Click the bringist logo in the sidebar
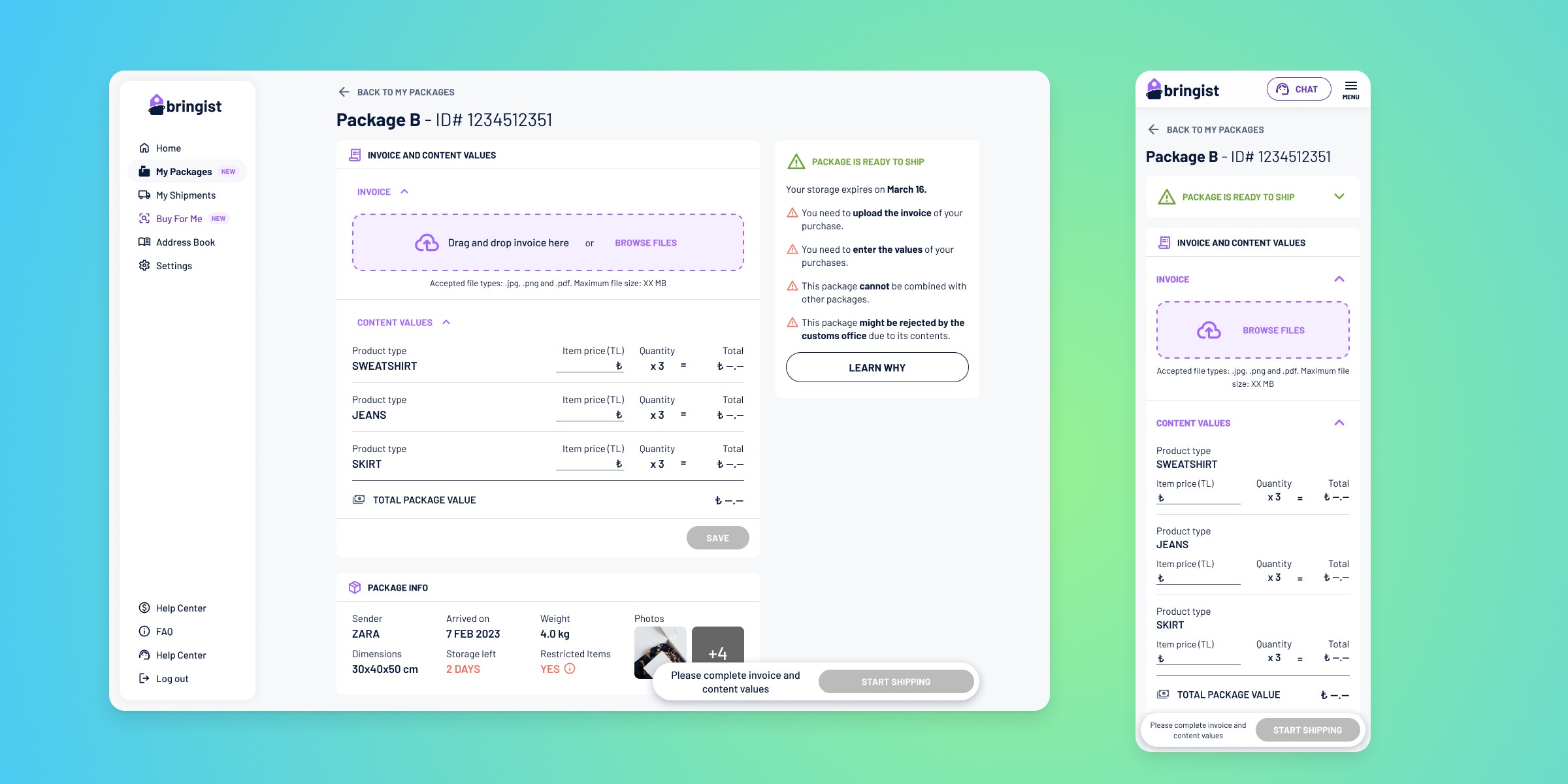This screenshot has width=1568, height=784. (186, 106)
